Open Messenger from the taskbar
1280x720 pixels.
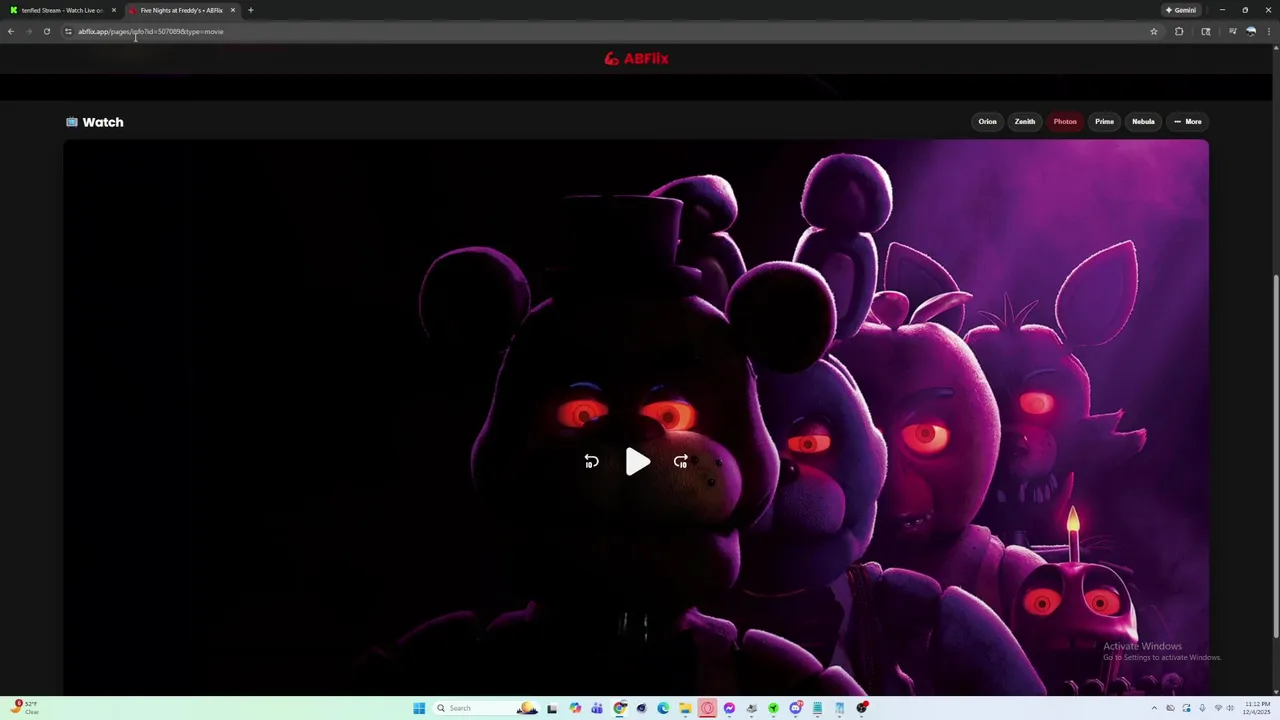tap(729, 708)
